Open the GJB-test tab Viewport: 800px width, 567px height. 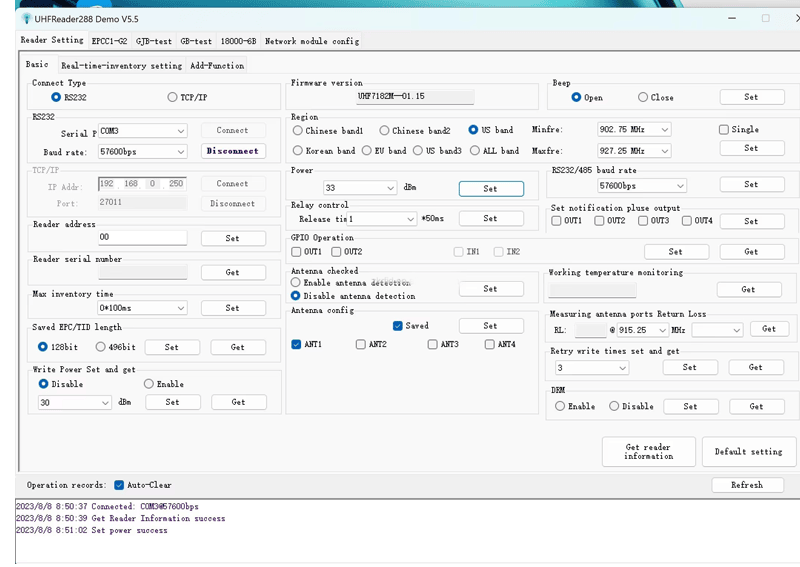(x=154, y=41)
